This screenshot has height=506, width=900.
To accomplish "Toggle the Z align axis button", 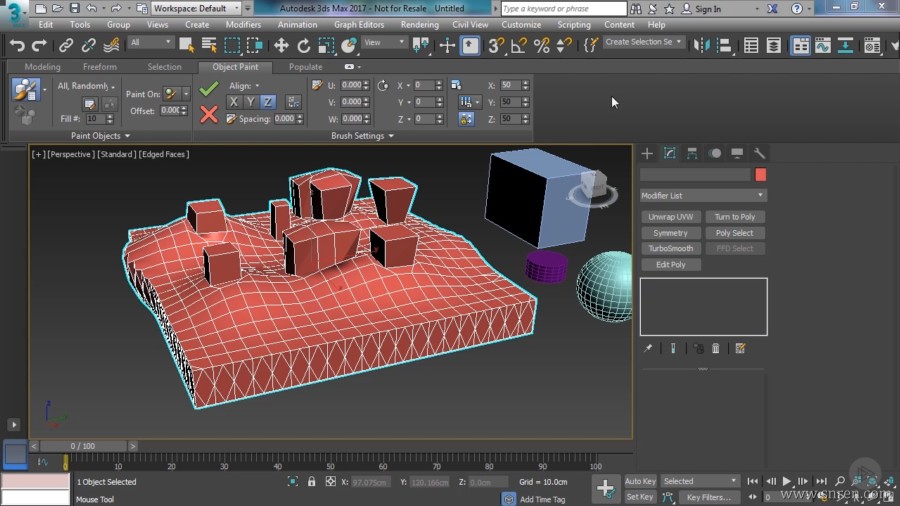I will pos(268,102).
